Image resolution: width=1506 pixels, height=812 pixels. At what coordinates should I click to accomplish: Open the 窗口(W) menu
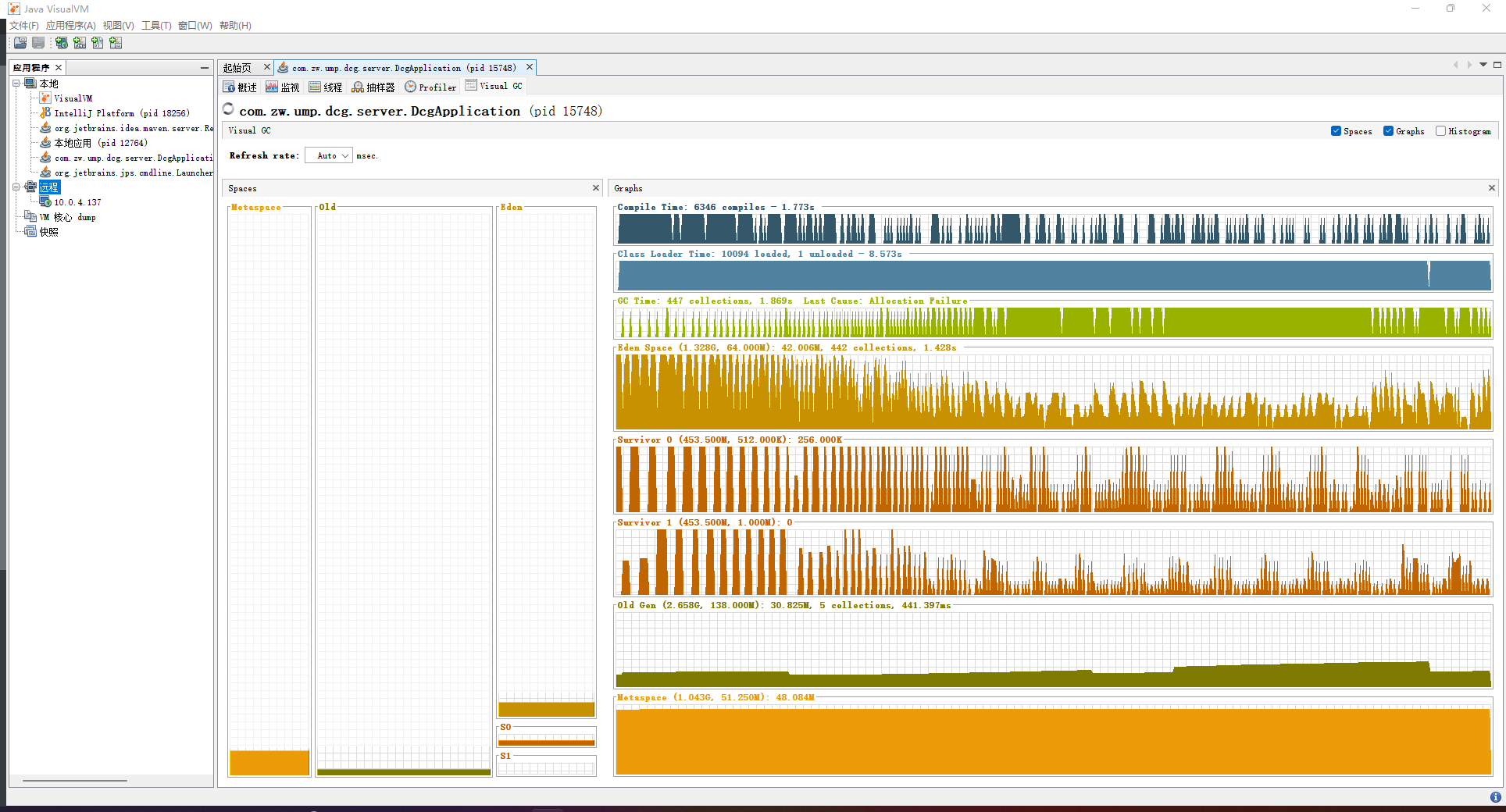(x=195, y=26)
